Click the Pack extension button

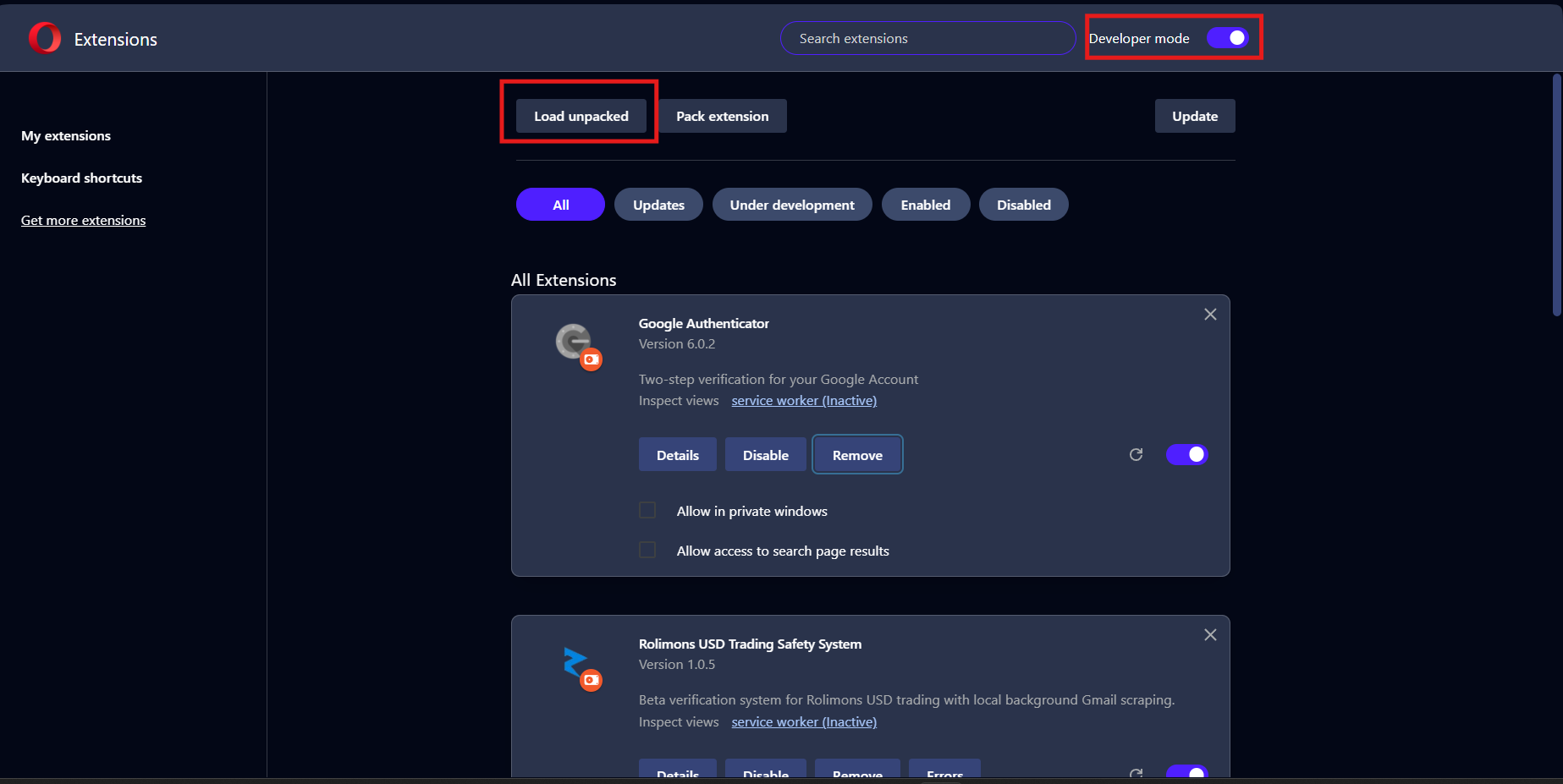pyautogui.click(x=722, y=116)
